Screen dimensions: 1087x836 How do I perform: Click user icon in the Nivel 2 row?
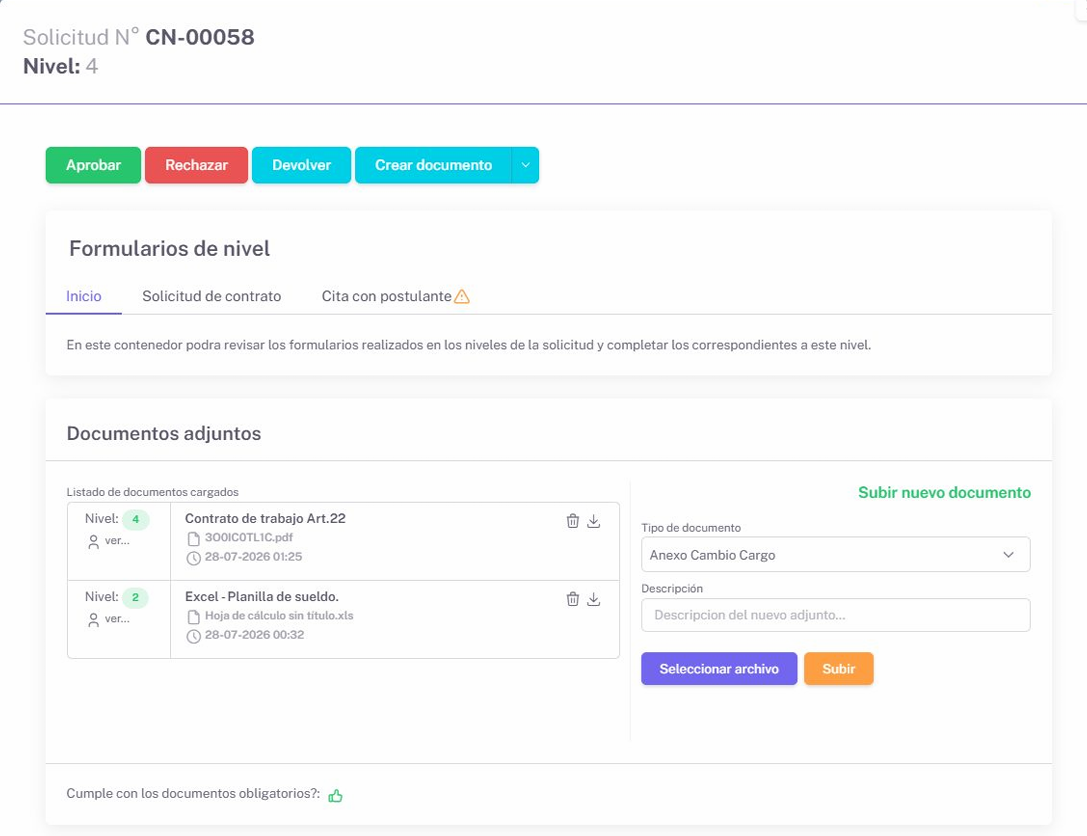[94, 620]
